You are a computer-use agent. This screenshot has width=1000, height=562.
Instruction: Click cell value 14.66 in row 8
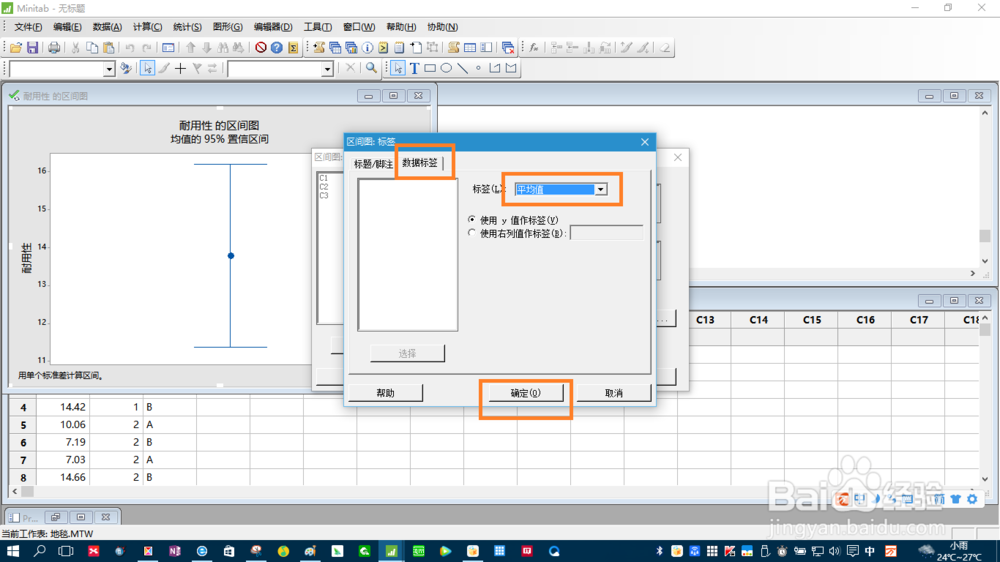[x=73, y=477]
